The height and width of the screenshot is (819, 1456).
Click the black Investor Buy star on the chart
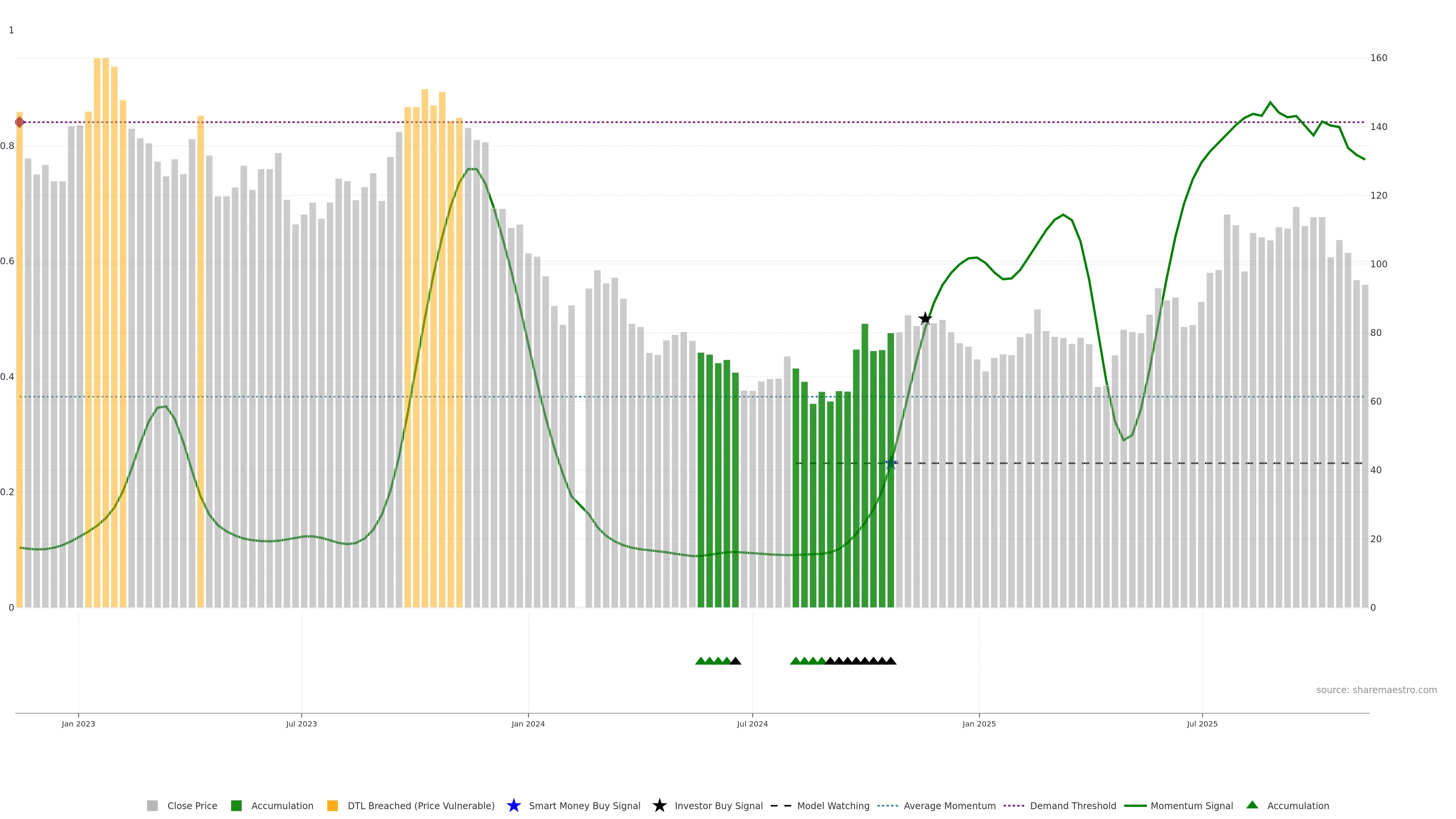[x=925, y=318]
